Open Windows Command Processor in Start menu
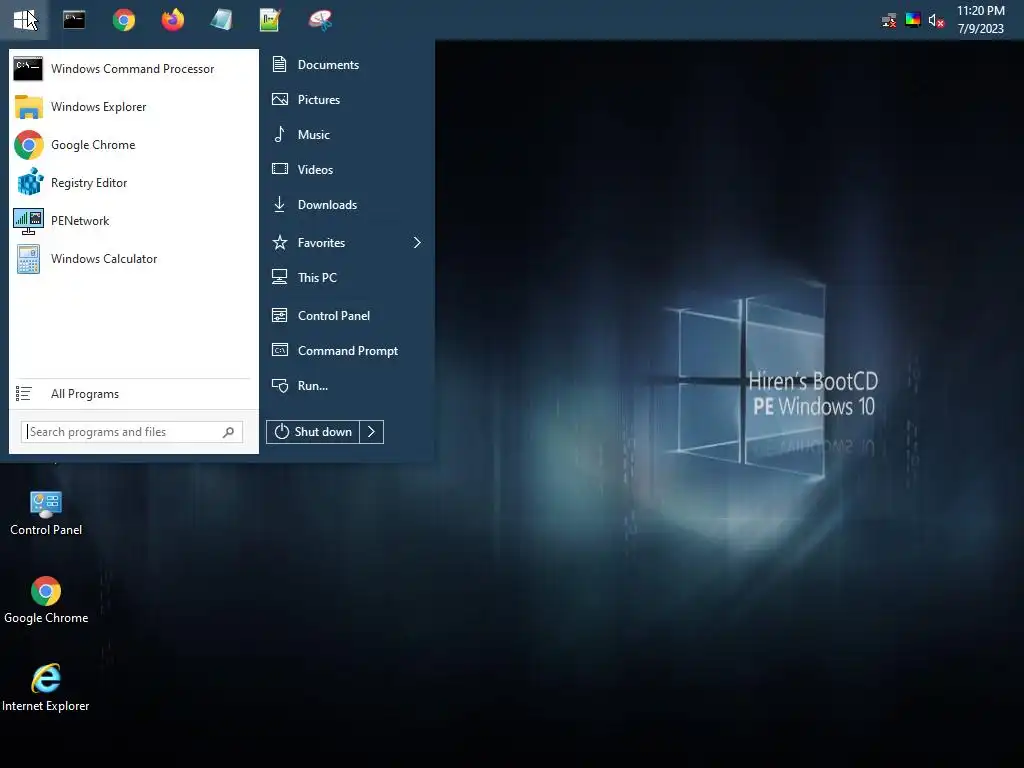This screenshot has width=1024, height=768. (134, 69)
